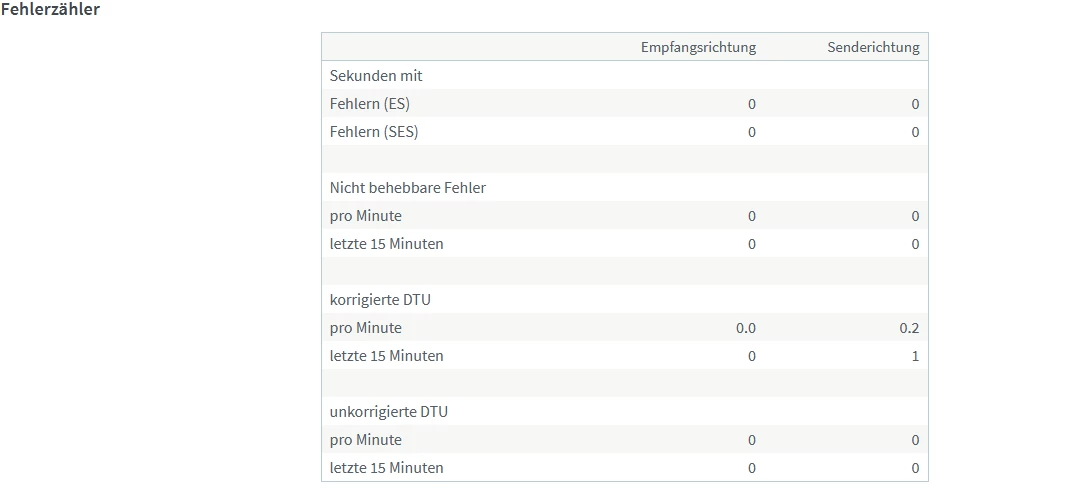The image size is (1070, 491).
Task: Click Fehlern (ES) Empfangsrichtung value
Action: 752,103
